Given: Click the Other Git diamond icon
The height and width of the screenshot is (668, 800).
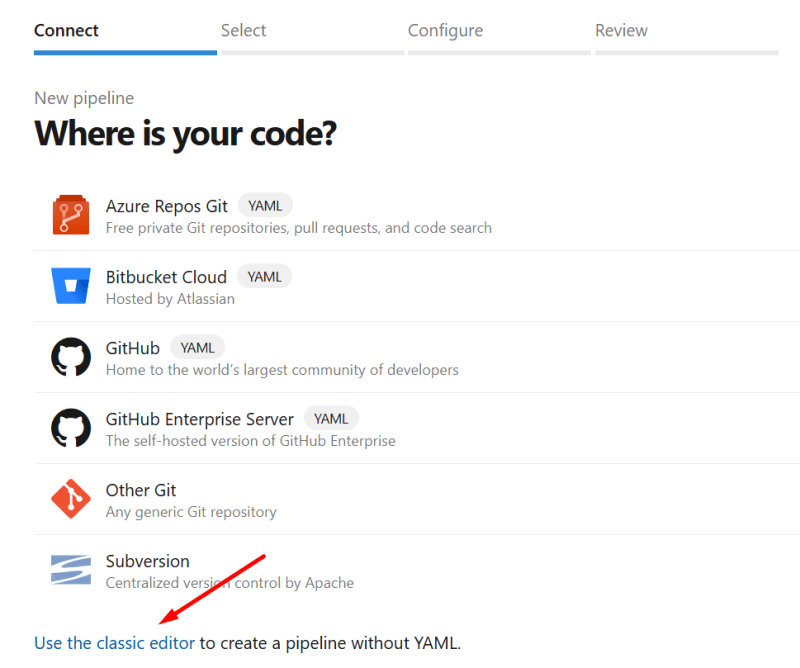Looking at the screenshot, I should pyautogui.click(x=71, y=499).
